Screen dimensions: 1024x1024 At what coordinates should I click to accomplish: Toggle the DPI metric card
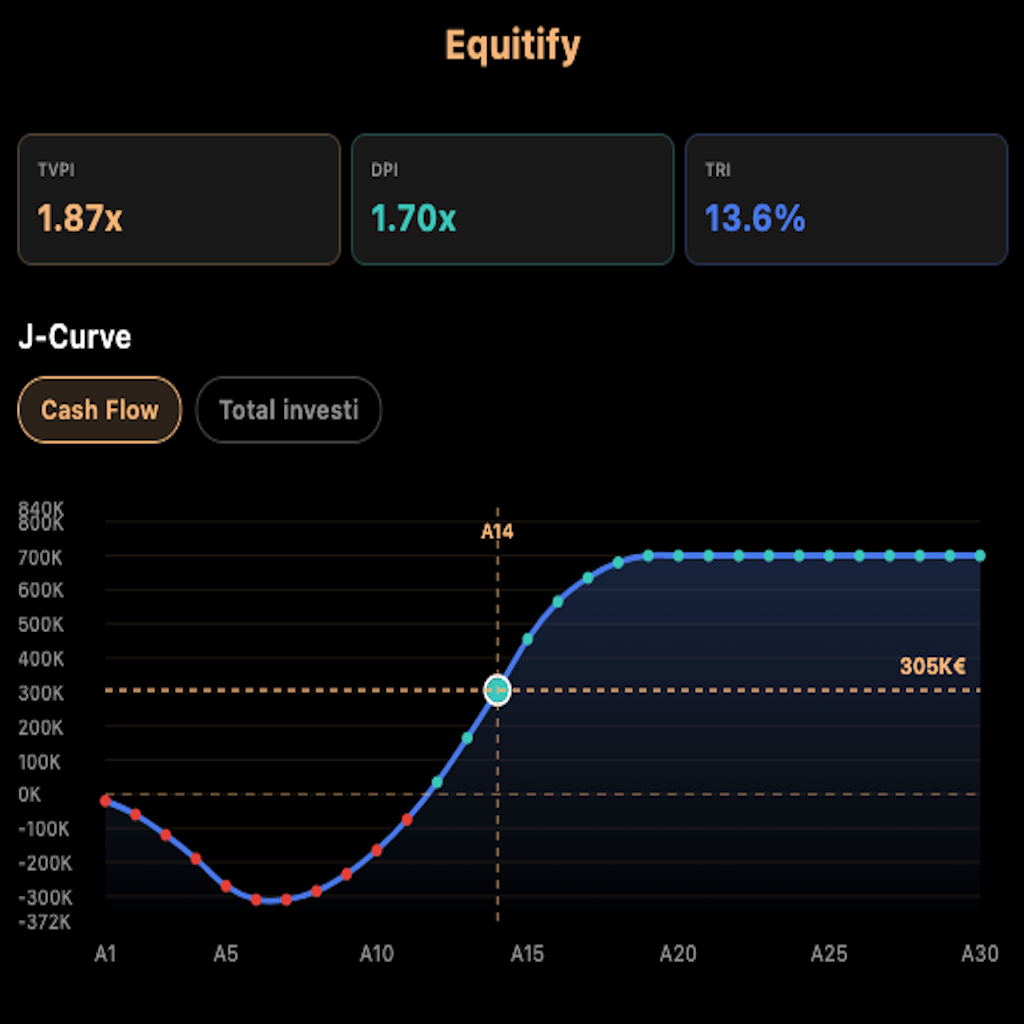512,198
